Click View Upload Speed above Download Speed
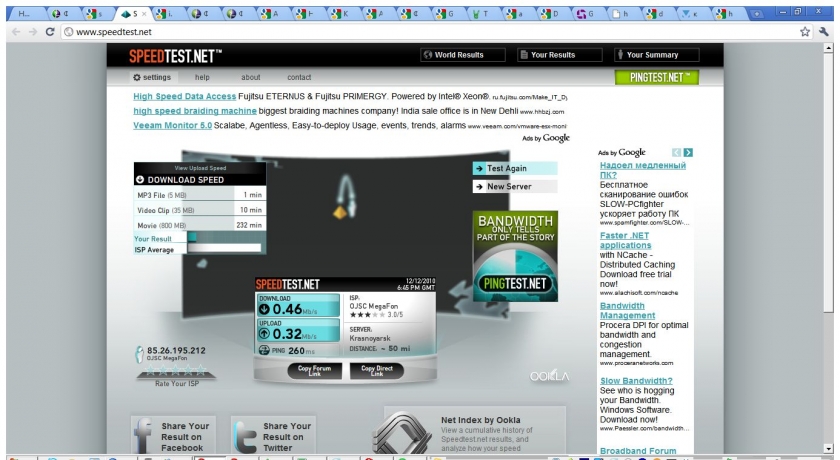840x460 pixels. coord(200,168)
